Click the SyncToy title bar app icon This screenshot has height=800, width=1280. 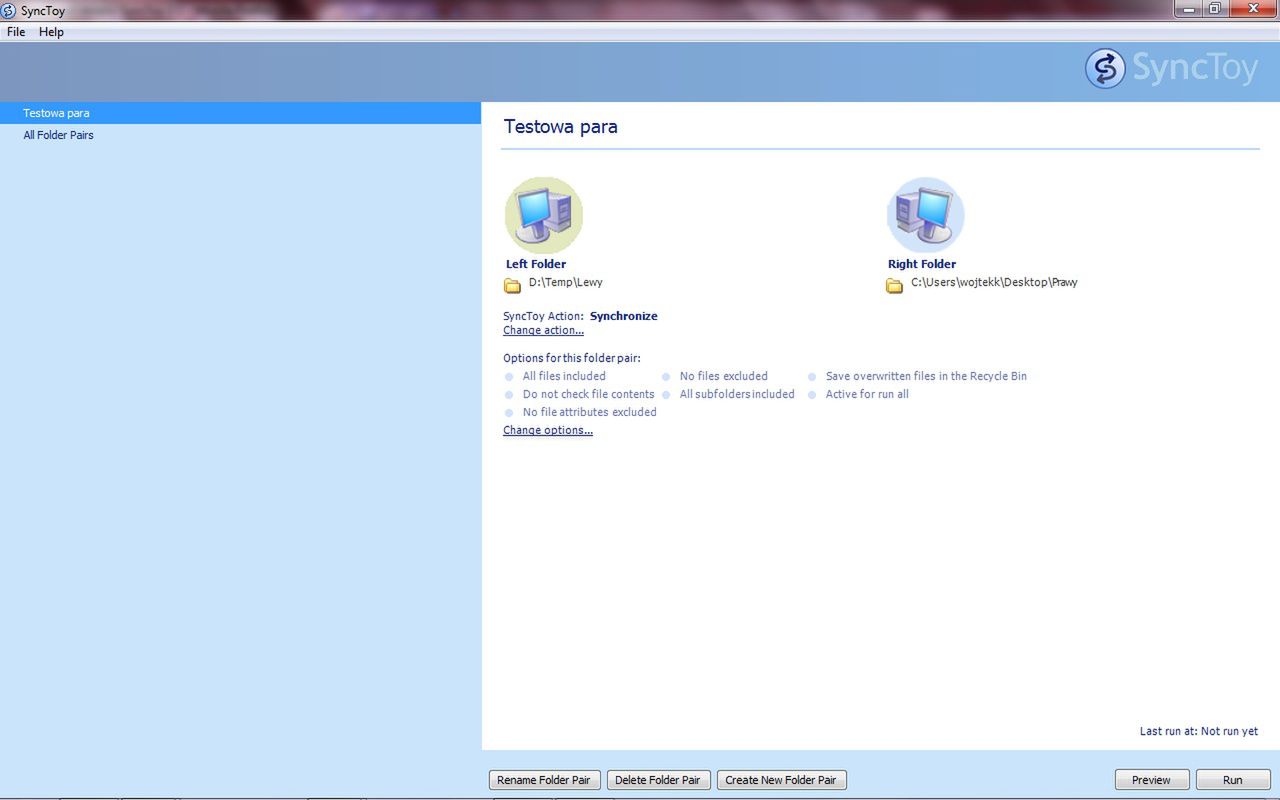tap(9, 11)
